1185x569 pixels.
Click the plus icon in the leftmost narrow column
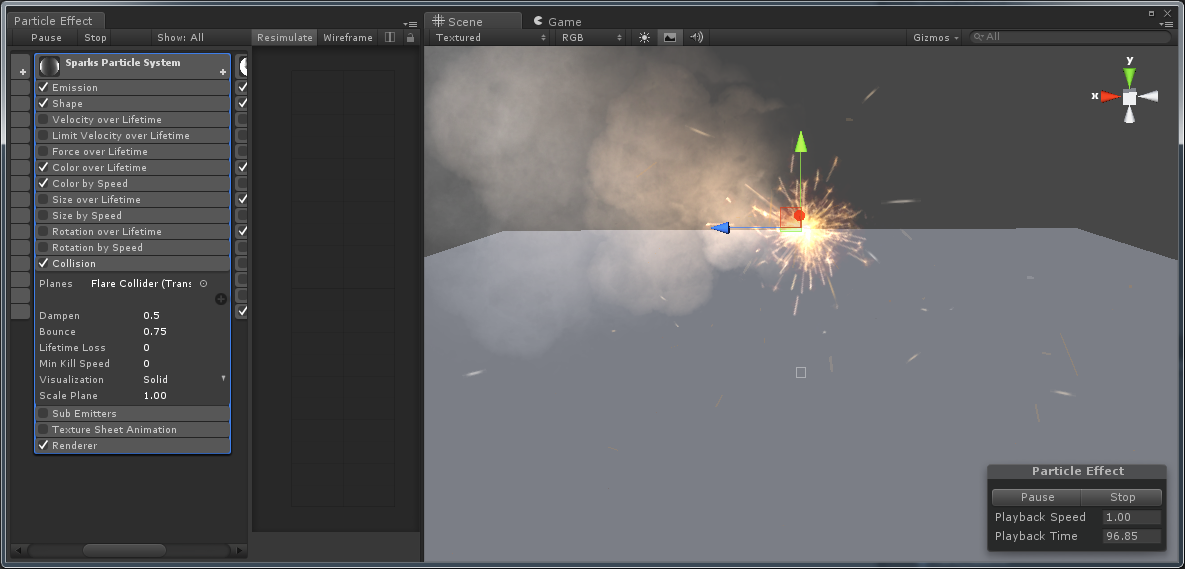coord(23,73)
